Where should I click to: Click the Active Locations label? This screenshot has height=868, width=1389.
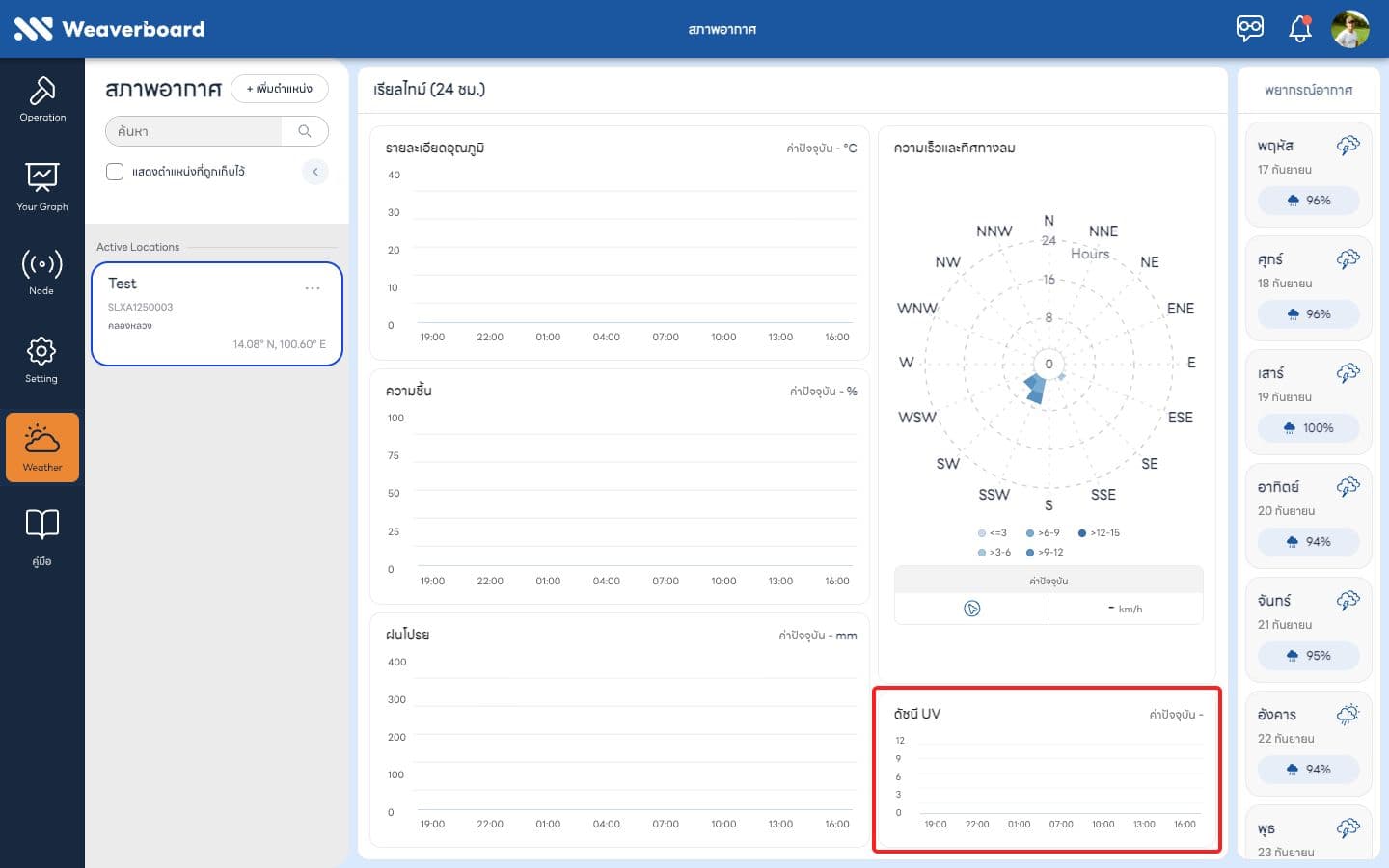click(138, 247)
